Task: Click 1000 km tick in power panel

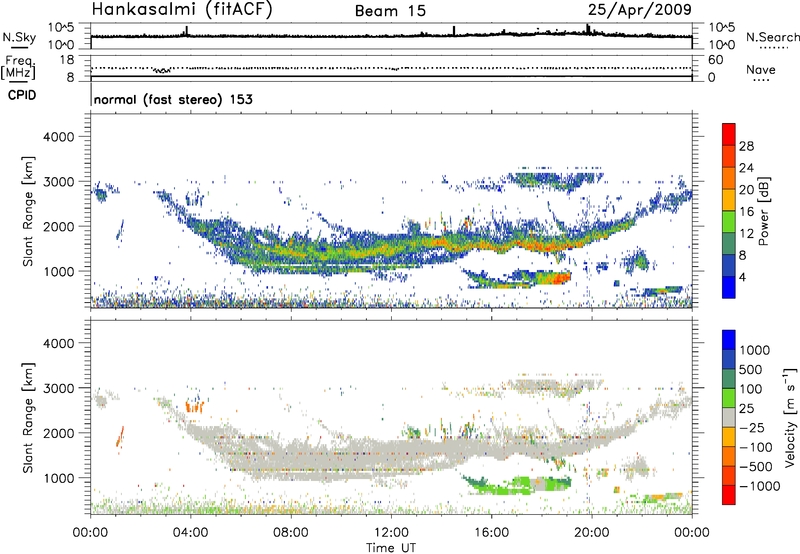Action: [58, 271]
